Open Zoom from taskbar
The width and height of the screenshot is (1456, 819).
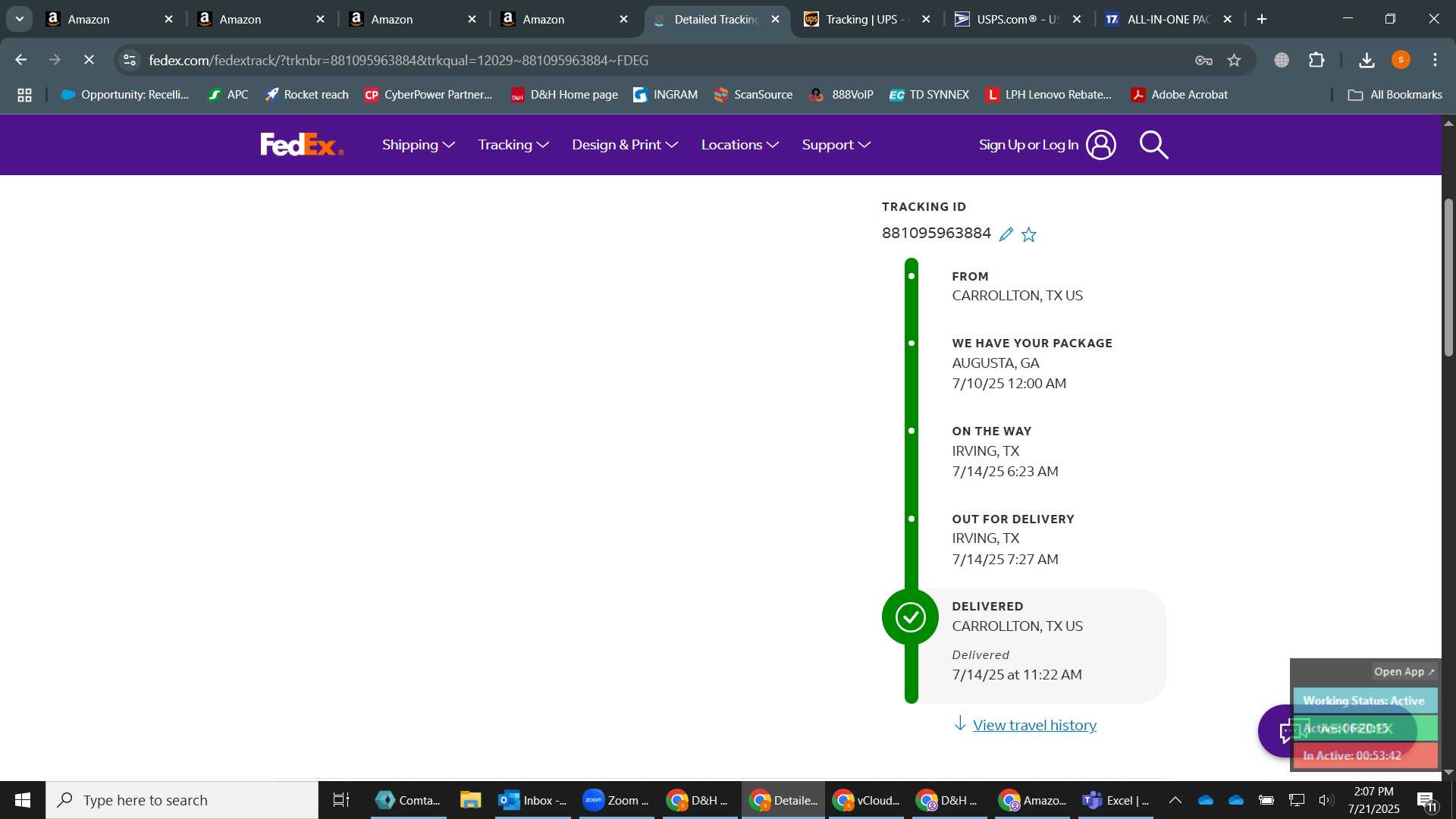pyautogui.click(x=616, y=800)
